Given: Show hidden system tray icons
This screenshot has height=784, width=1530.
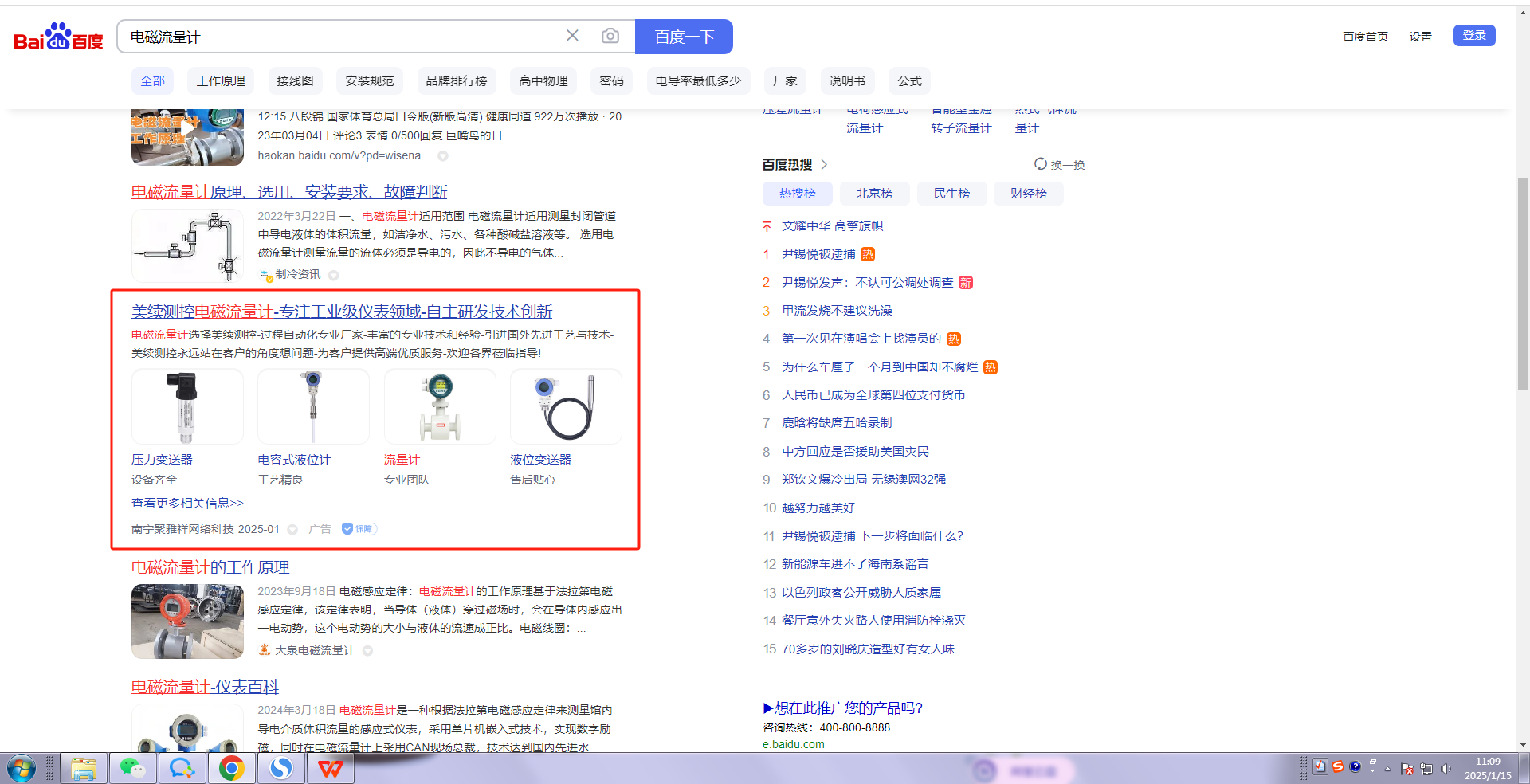Looking at the screenshot, I should click(1387, 769).
